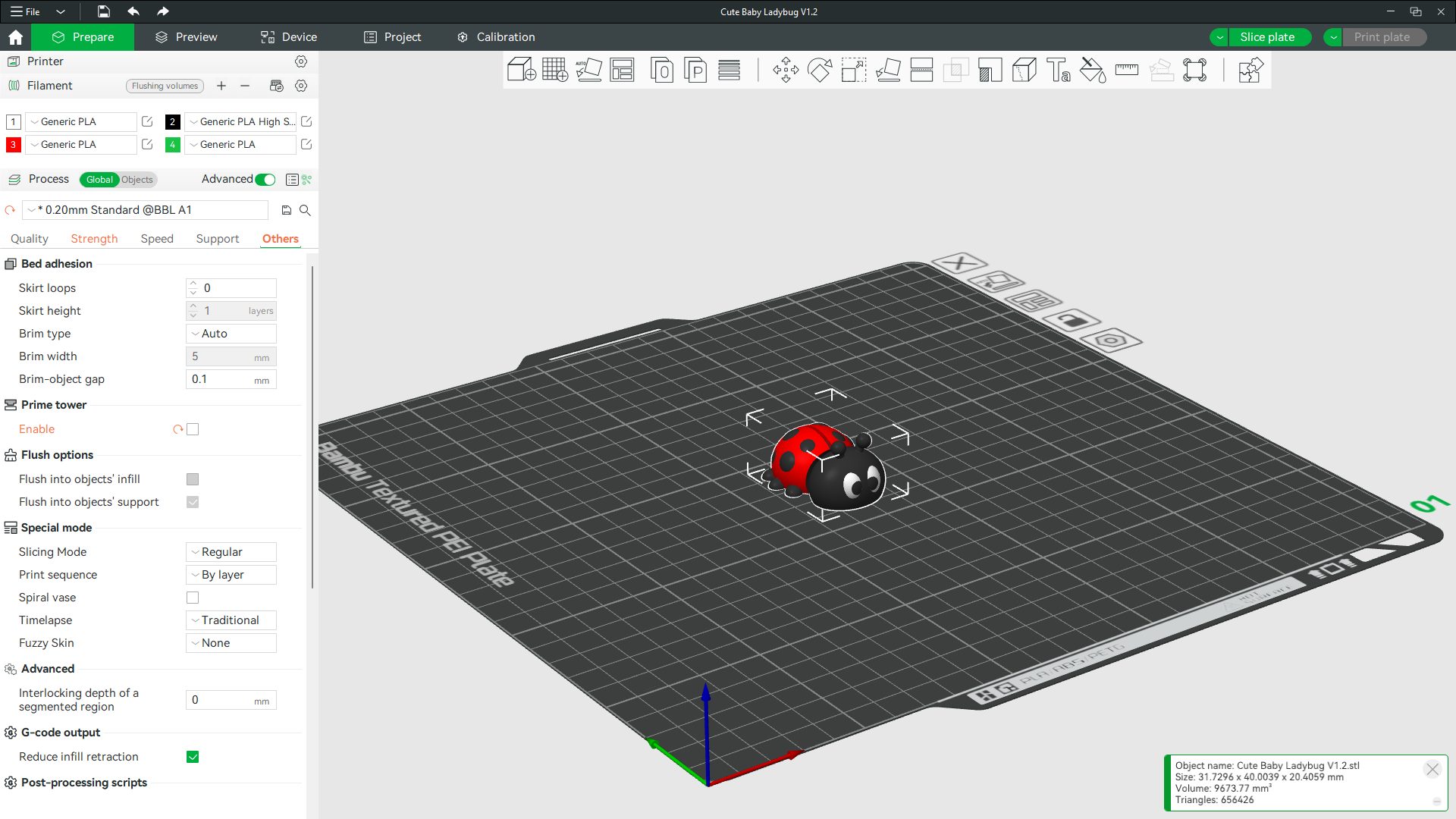Image resolution: width=1456 pixels, height=819 pixels.
Task: Switch to the Preview tab
Action: 187,37
